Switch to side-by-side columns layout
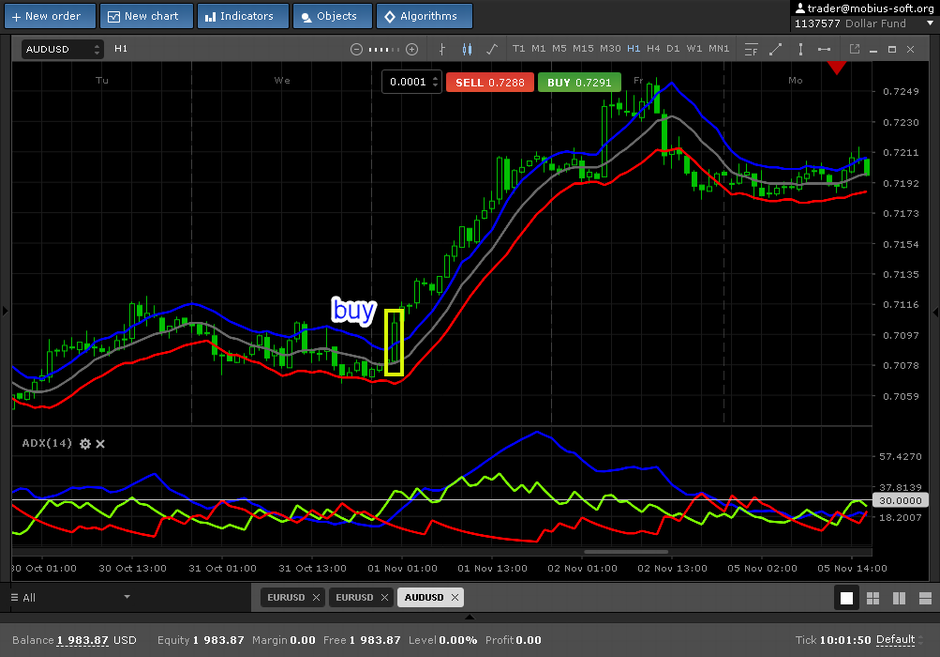This screenshot has width=940, height=657. point(899,598)
